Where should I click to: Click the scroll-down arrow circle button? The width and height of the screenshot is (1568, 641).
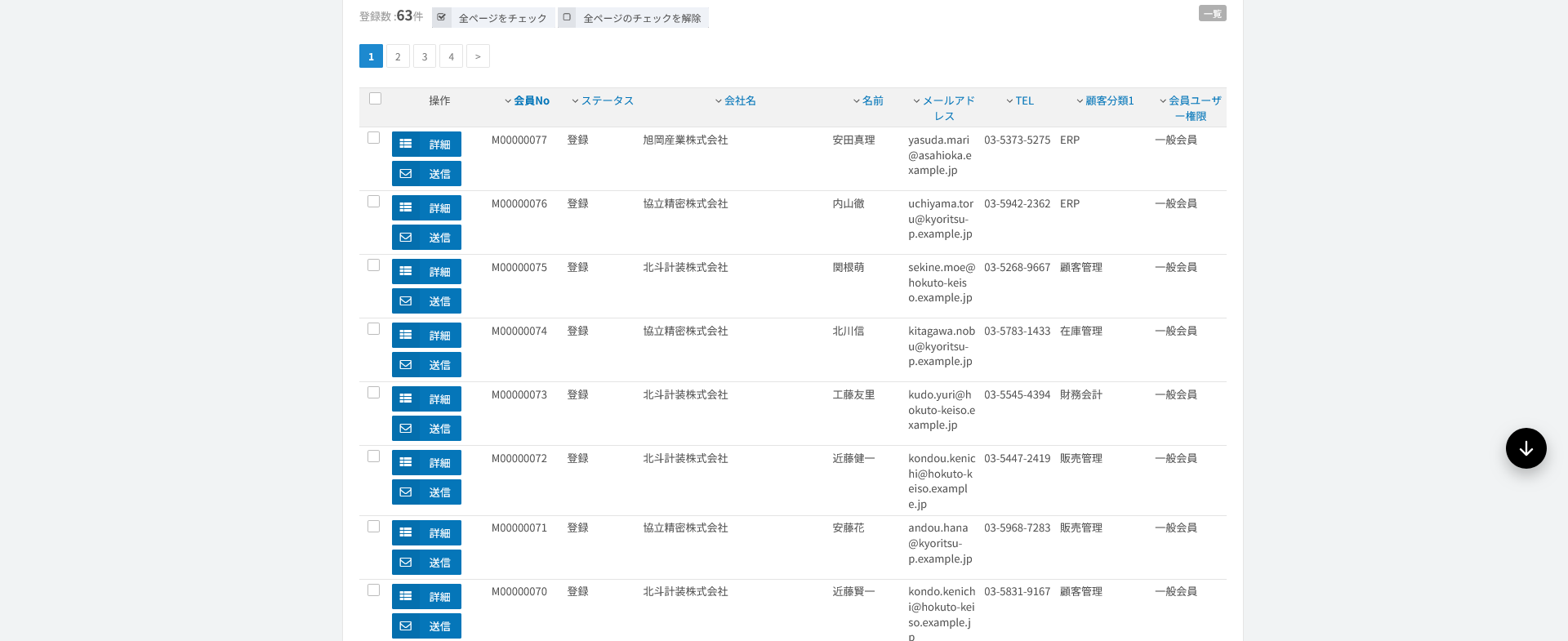point(1526,448)
